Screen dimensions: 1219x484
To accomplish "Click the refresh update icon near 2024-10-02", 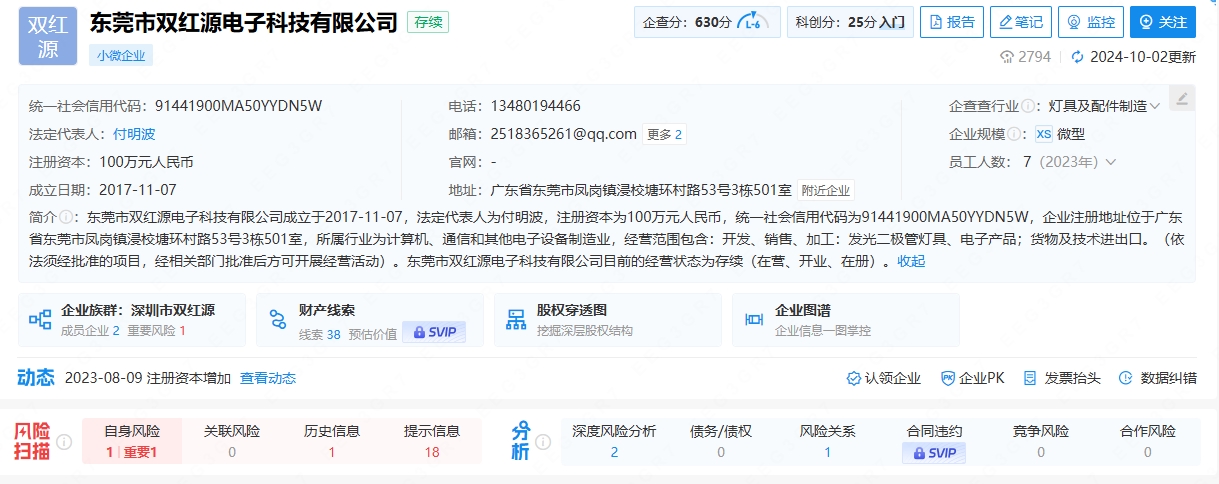I will tap(1077, 57).
